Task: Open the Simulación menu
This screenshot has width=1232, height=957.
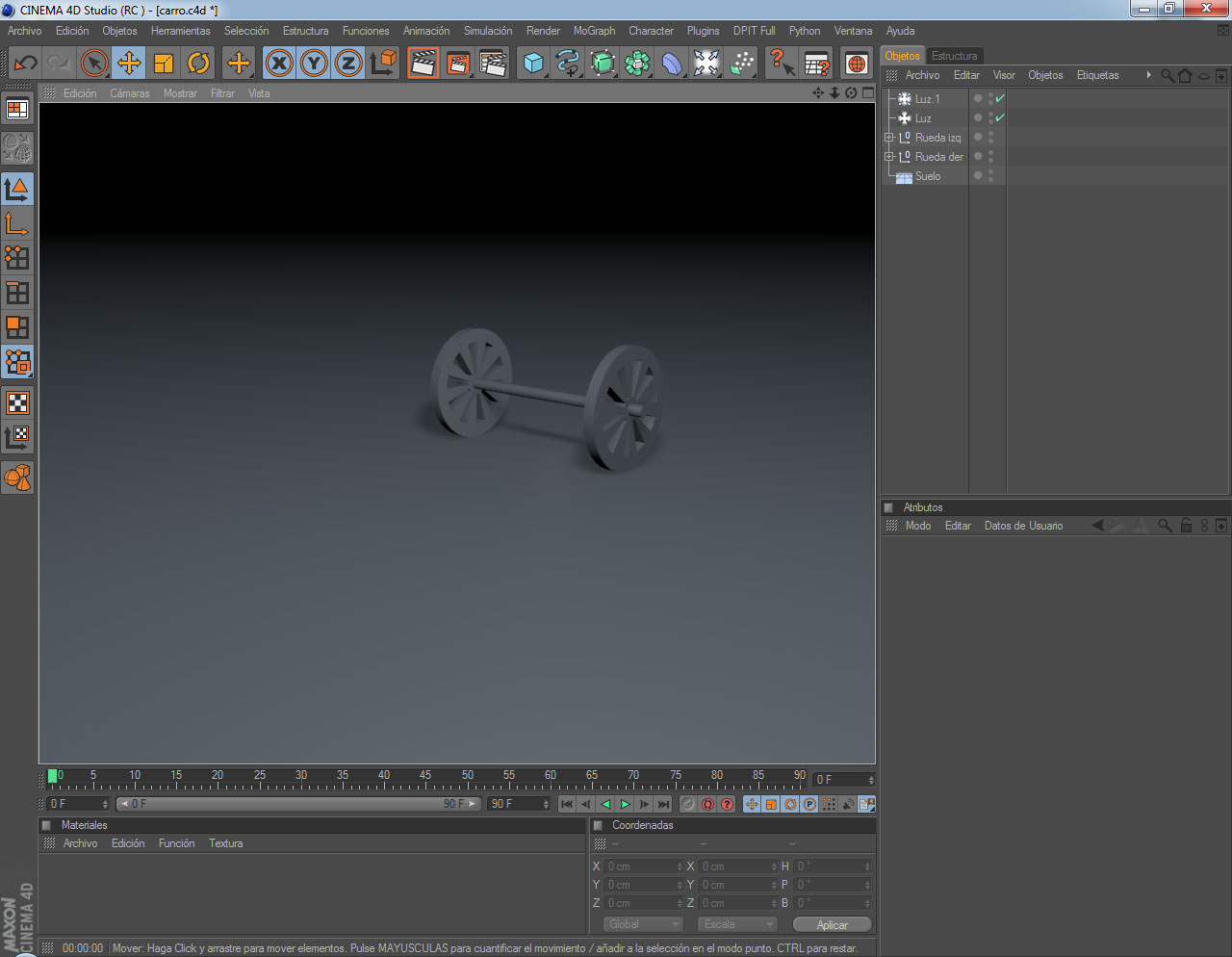Action: 488,31
